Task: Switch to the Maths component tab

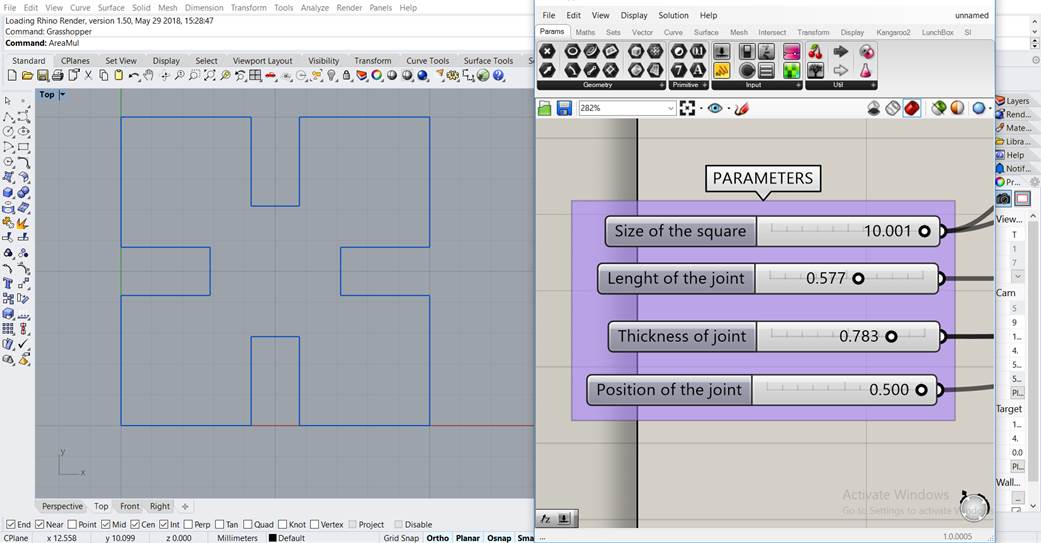Action: 585,32
